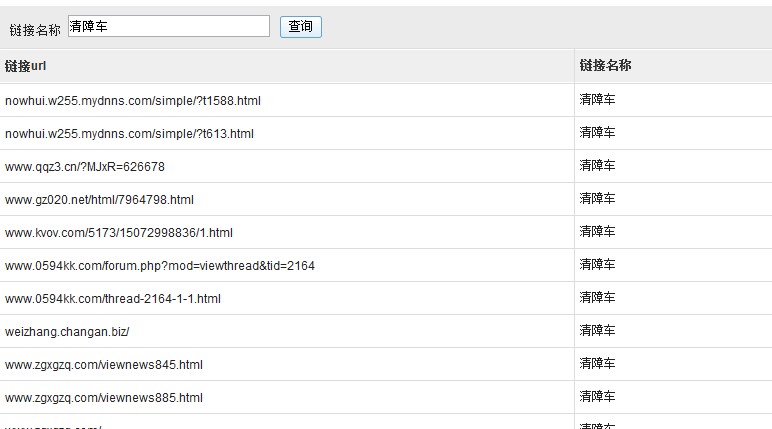Select the nowhui.w255.mydnns.com ?t1588.html URL

tap(133, 101)
